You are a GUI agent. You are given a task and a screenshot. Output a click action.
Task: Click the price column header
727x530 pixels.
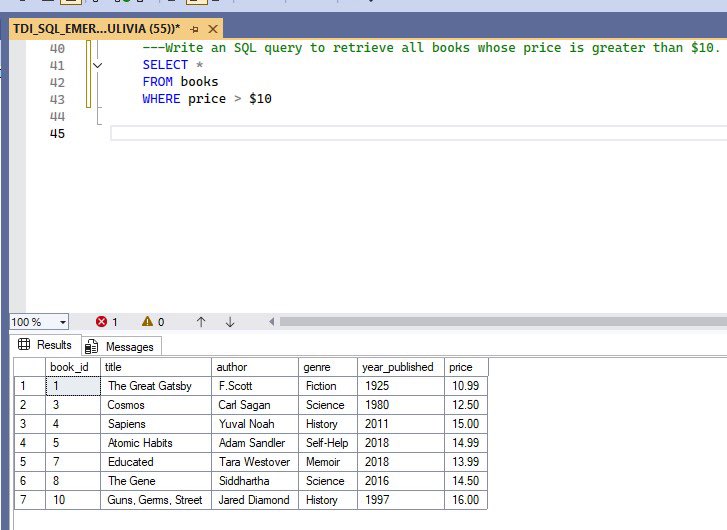[465, 367]
